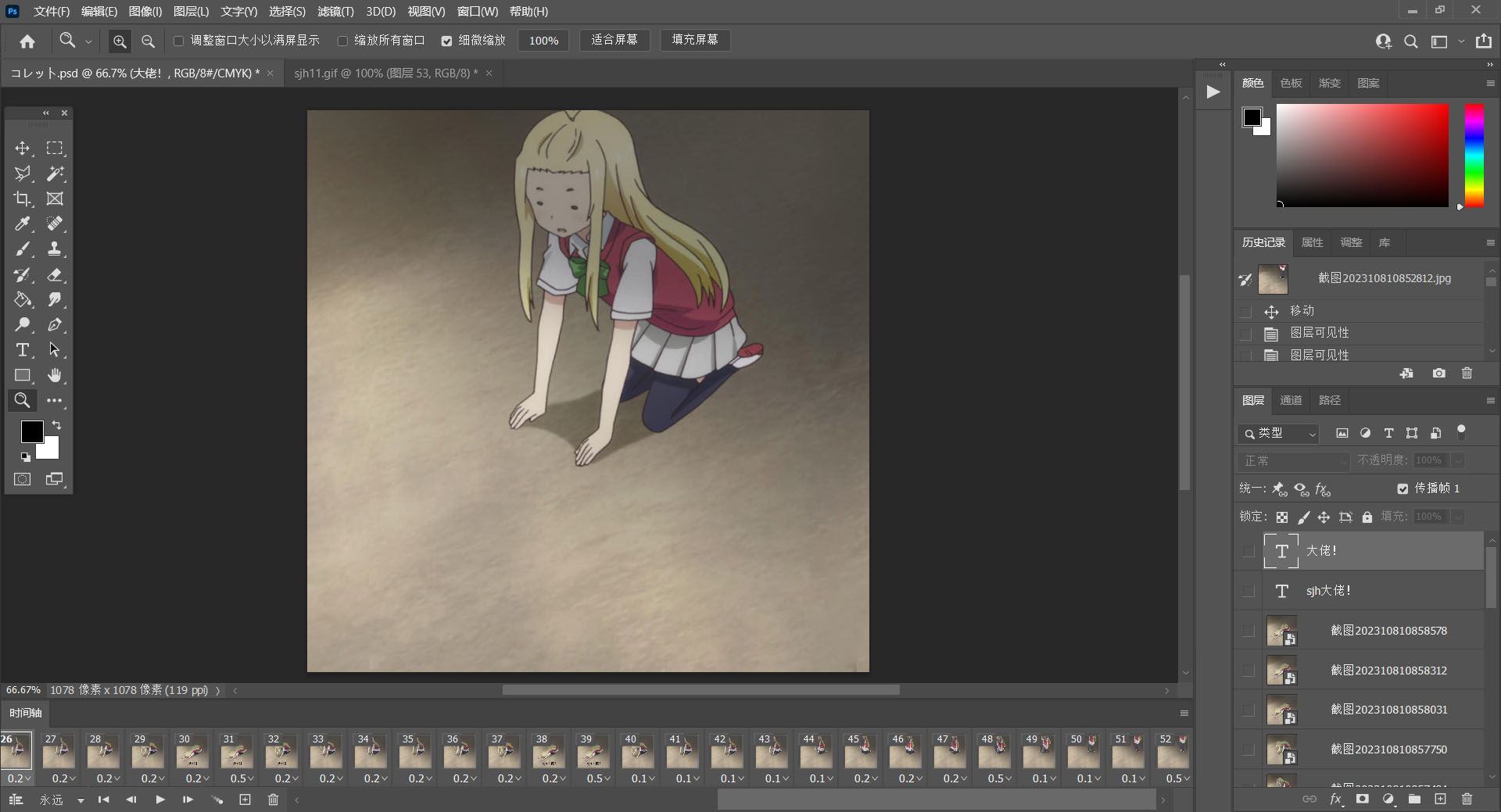Open the 滤镜(T) menu
Screen dimensions: 1501x812
(335, 12)
